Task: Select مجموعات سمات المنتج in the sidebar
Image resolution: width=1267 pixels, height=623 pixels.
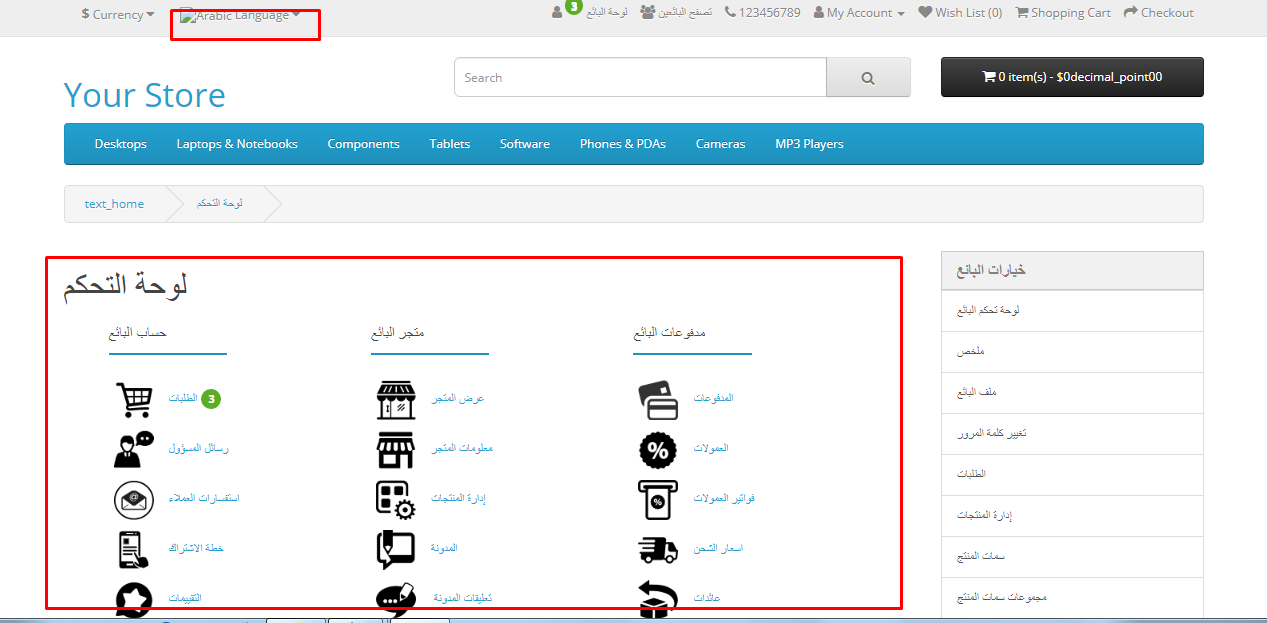Action: (1072, 598)
